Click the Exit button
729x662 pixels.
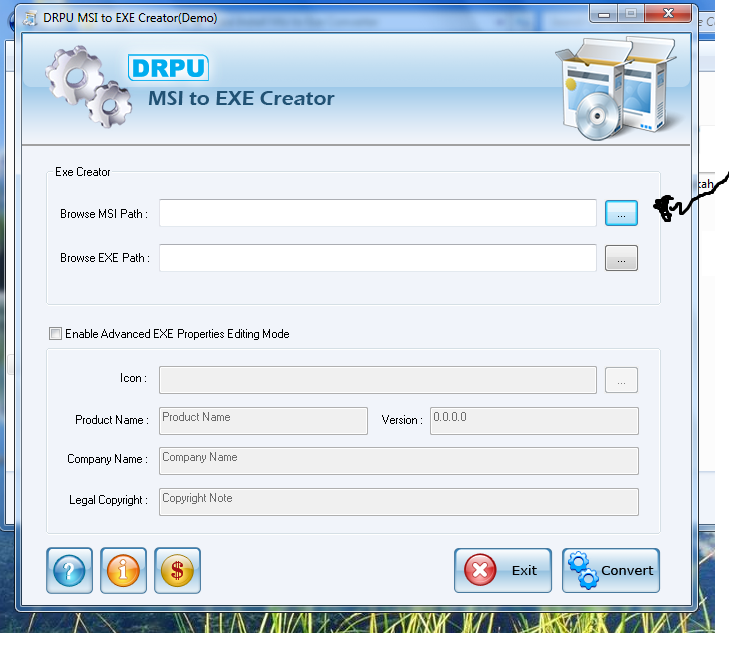point(503,570)
